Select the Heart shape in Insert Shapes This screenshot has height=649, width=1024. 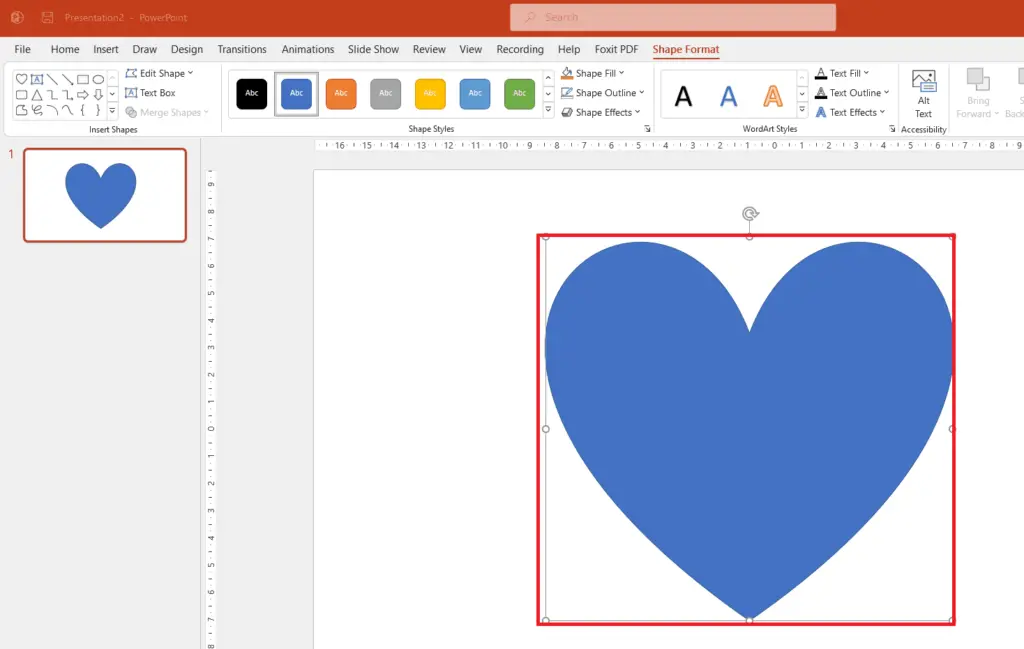(21, 79)
